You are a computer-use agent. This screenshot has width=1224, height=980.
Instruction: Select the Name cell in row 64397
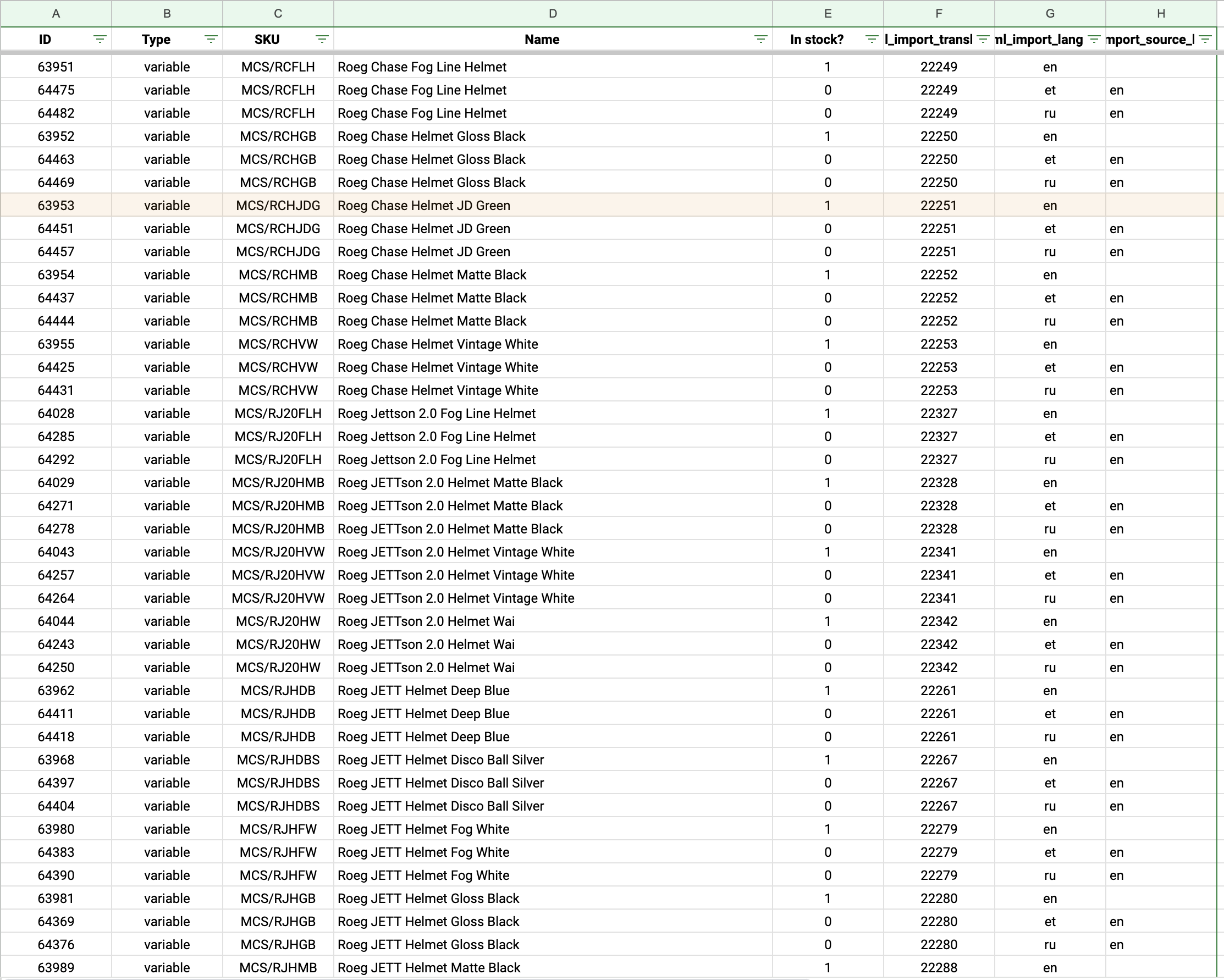[x=553, y=783]
